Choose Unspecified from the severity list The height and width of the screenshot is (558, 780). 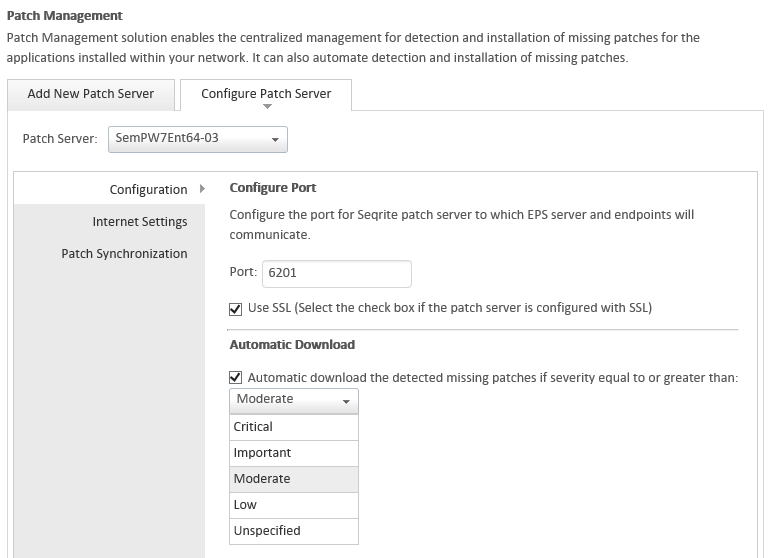(293, 531)
